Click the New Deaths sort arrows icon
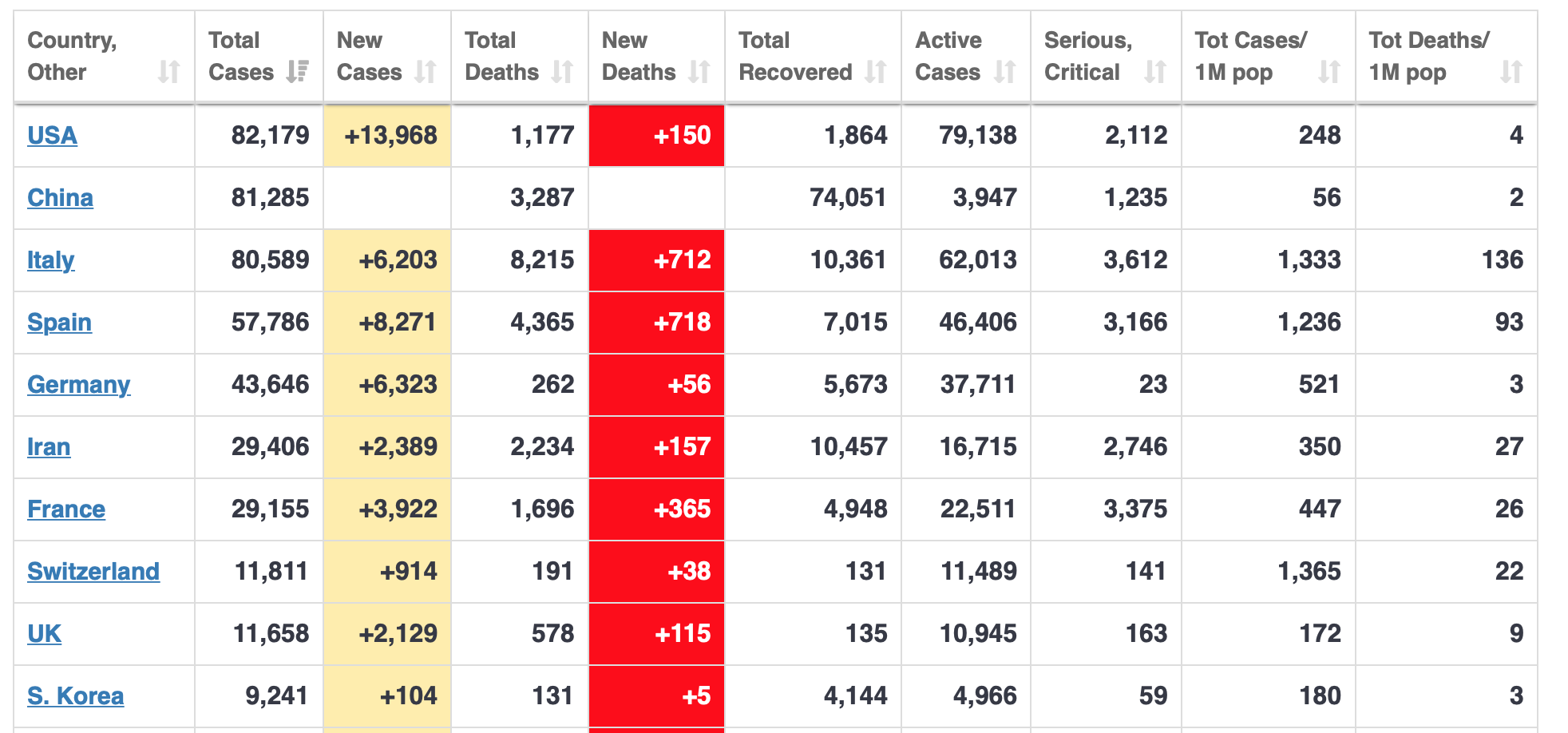1568x733 pixels. (x=699, y=72)
